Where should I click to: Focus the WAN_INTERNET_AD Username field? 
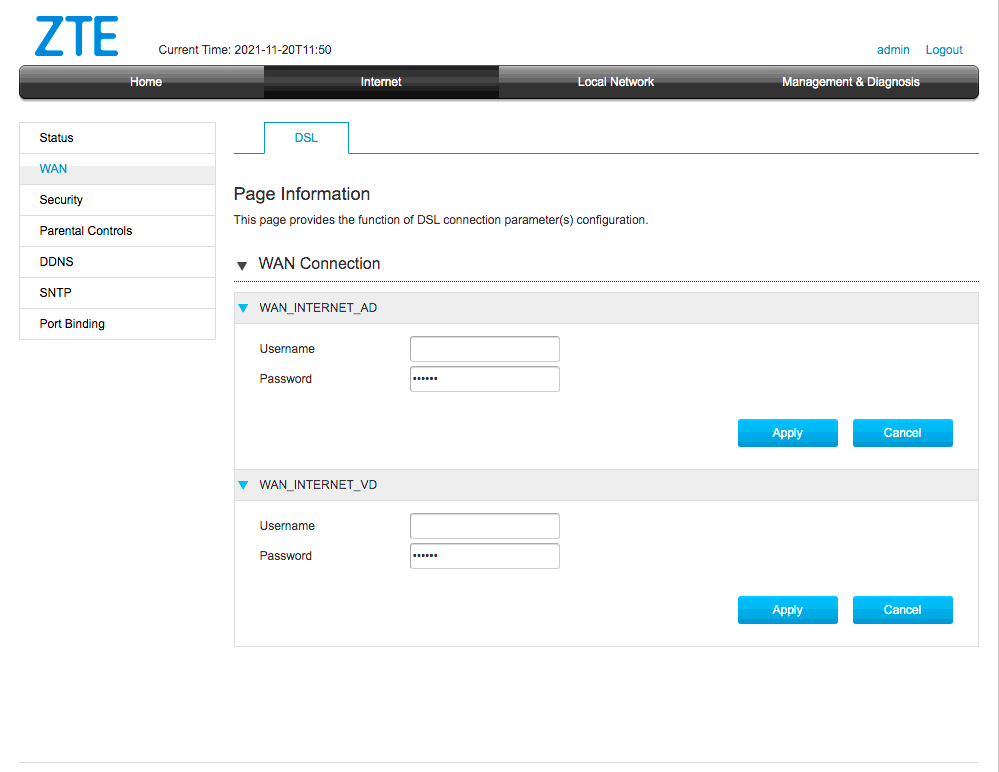click(484, 349)
